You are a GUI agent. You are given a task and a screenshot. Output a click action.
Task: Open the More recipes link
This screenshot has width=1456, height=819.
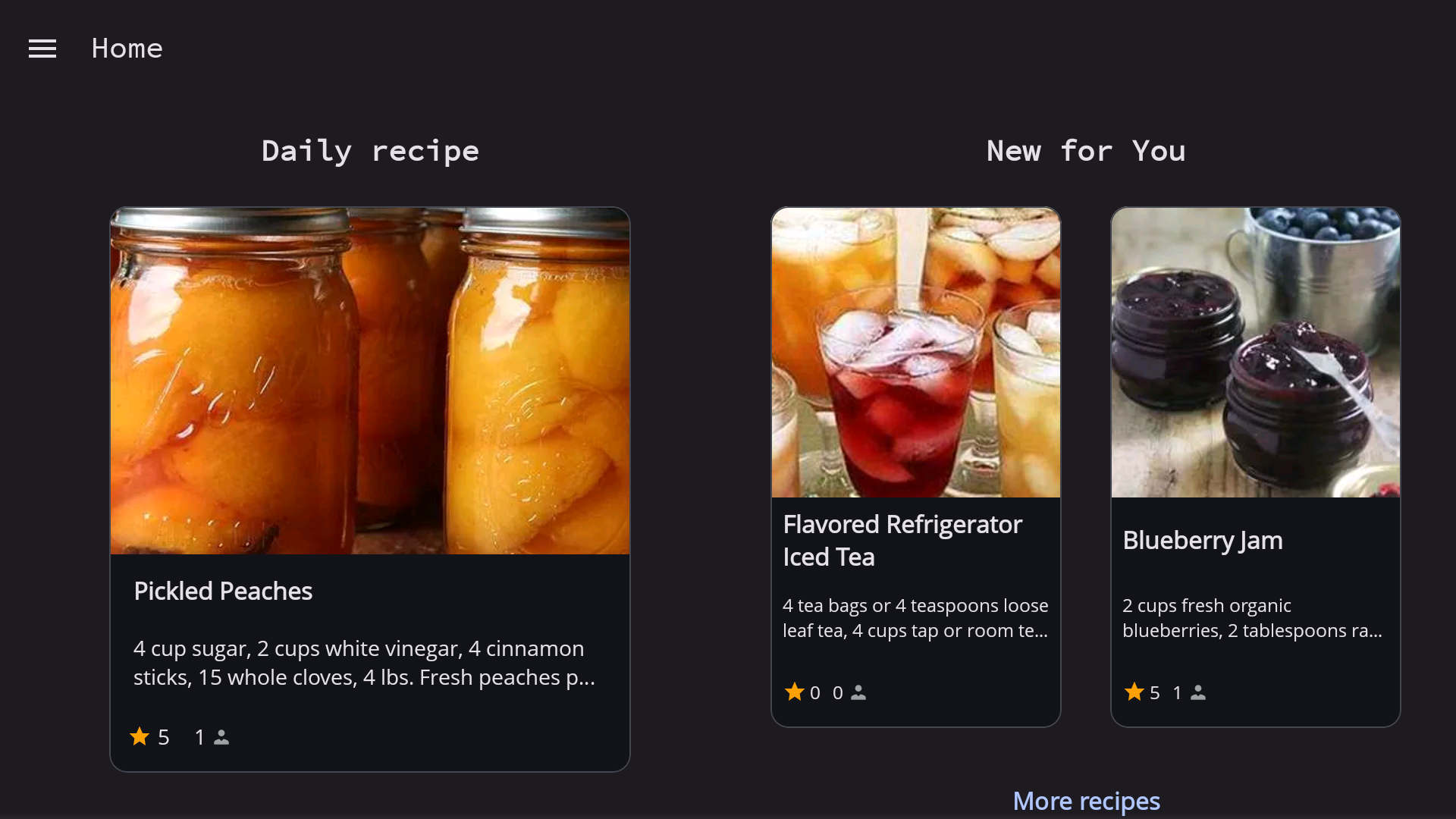coord(1086,801)
